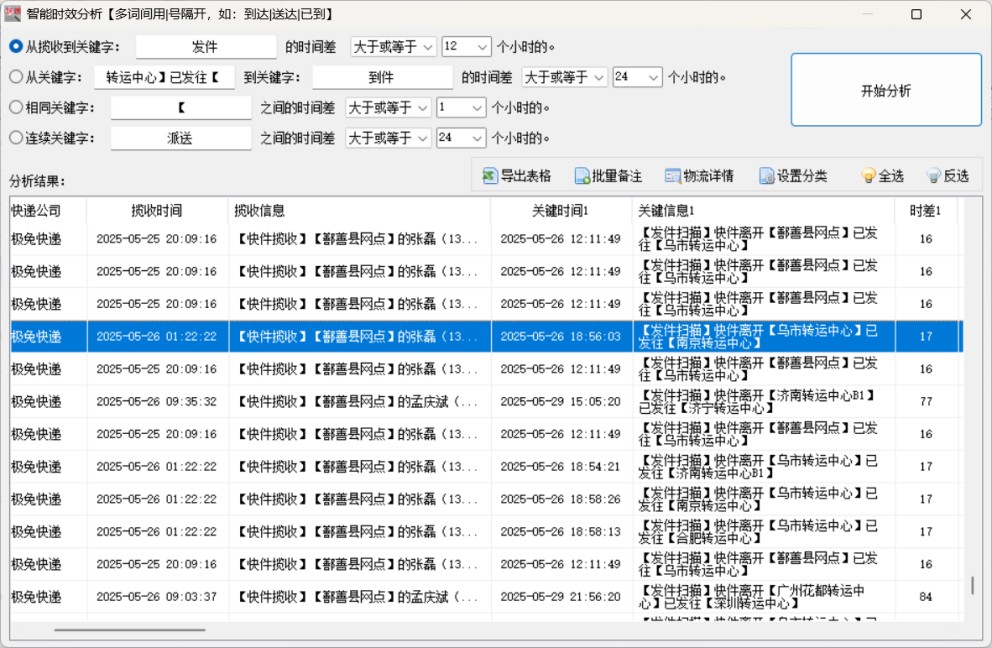The image size is (992, 648).
Task: Click pickup time 2025-05-26 09:35:32
Action: point(156,401)
